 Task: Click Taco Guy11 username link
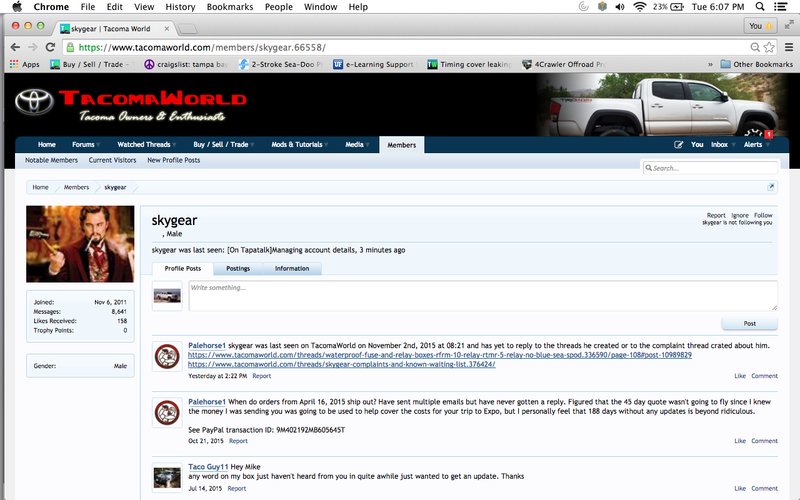[208, 467]
